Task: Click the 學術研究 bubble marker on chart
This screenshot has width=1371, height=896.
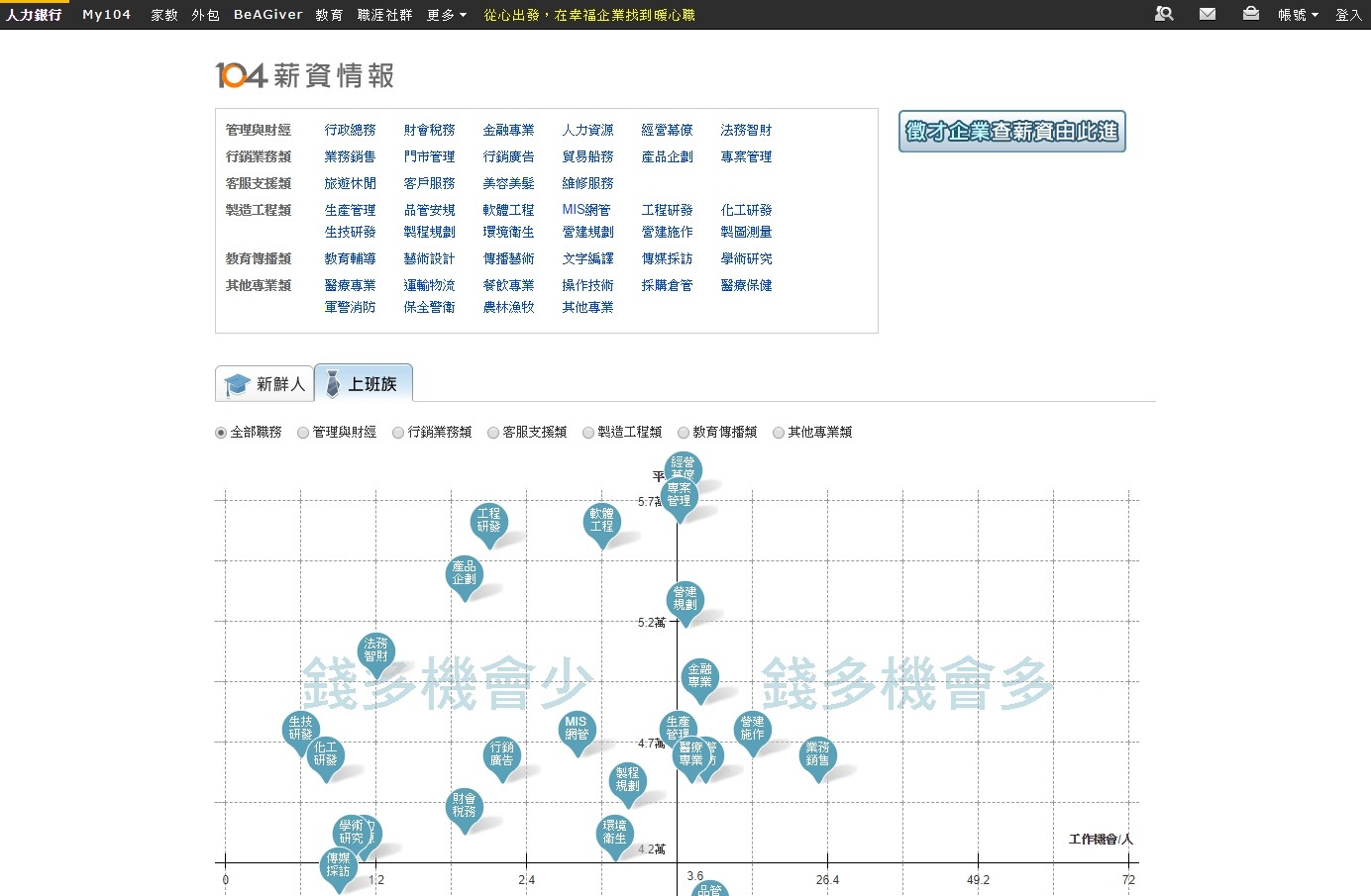Action: [350, 833]
